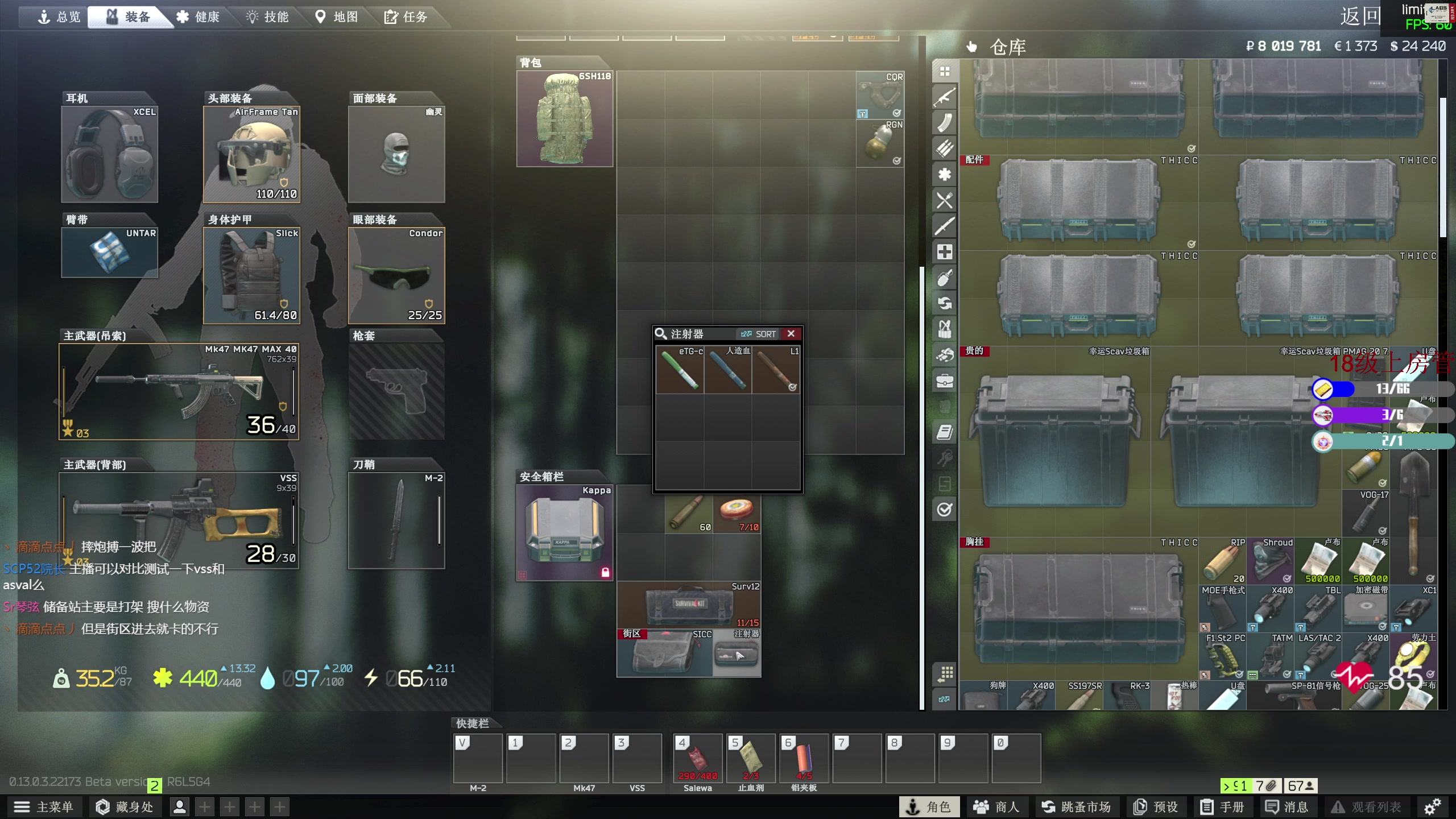This screenshot has width=1456, height=819.
Task: Filter stash by checkmark icon
Action: (x=945, y=510)
